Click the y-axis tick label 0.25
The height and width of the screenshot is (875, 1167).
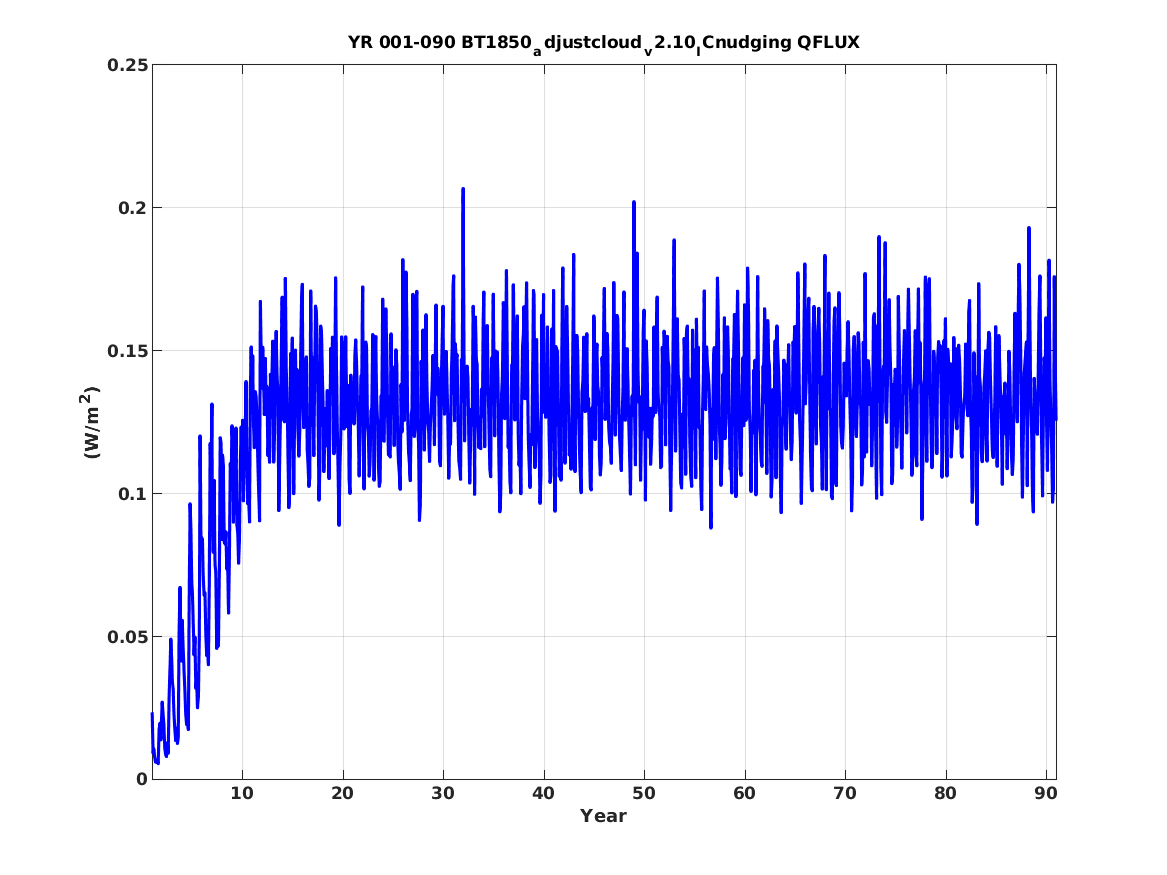pyautogui.click(x=127, y=65)
